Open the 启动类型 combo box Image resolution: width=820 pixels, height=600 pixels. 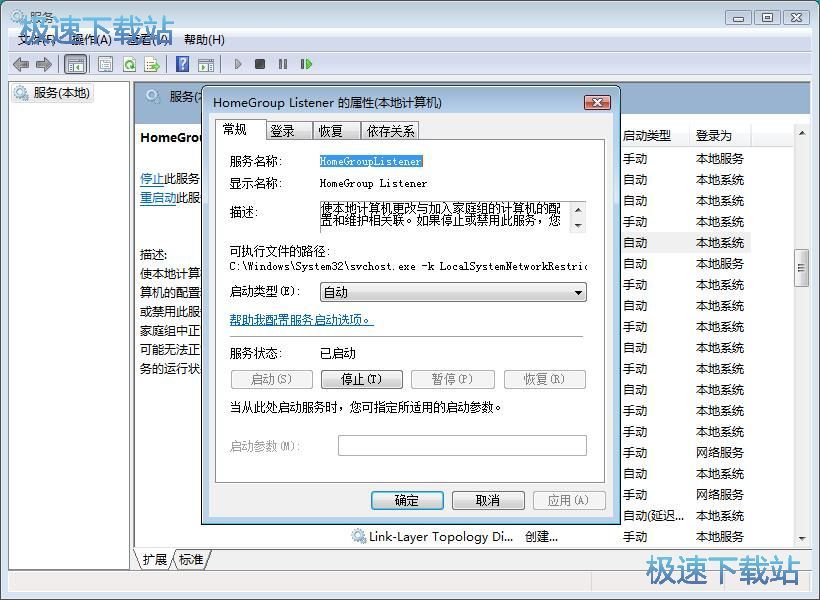[453, 292]
